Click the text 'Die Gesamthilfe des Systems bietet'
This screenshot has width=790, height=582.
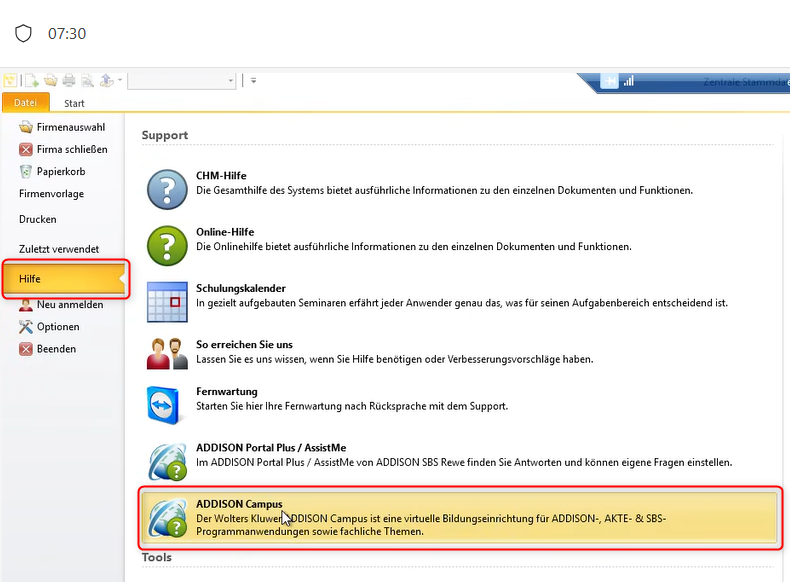coord(275,190)
